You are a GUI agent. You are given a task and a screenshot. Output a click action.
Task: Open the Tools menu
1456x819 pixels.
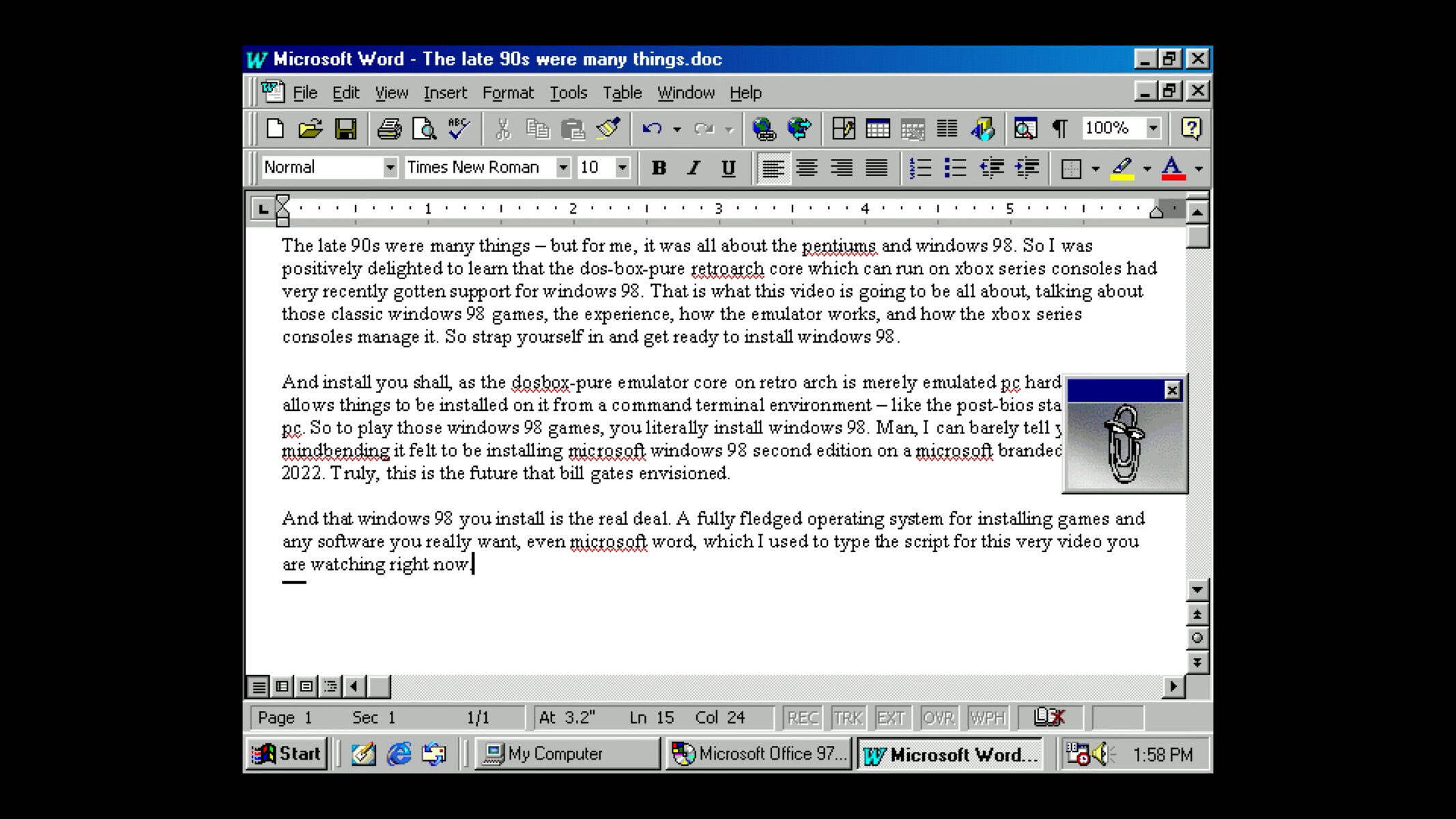pos(568,93)
